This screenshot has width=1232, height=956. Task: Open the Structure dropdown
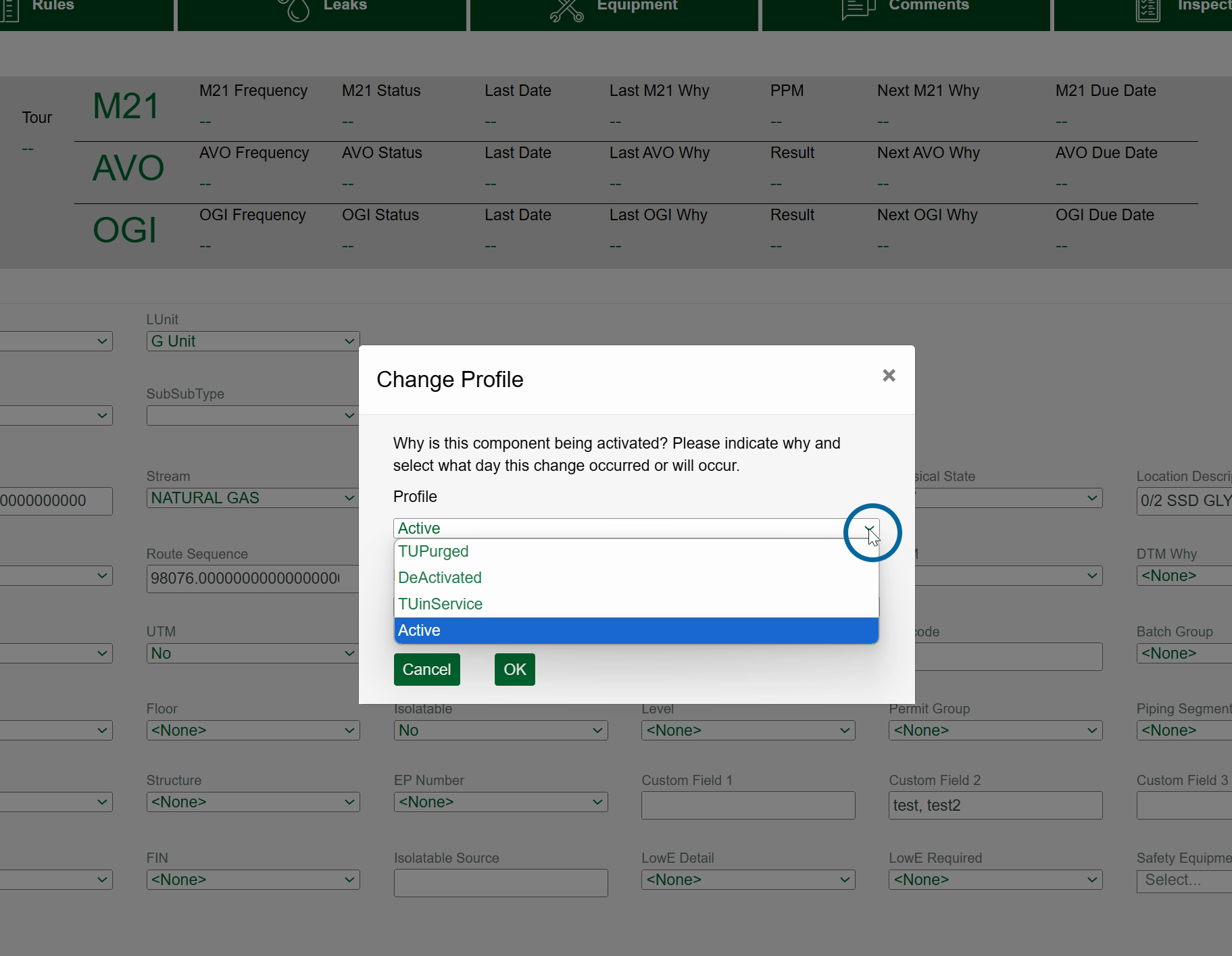[x=253, y=802]
